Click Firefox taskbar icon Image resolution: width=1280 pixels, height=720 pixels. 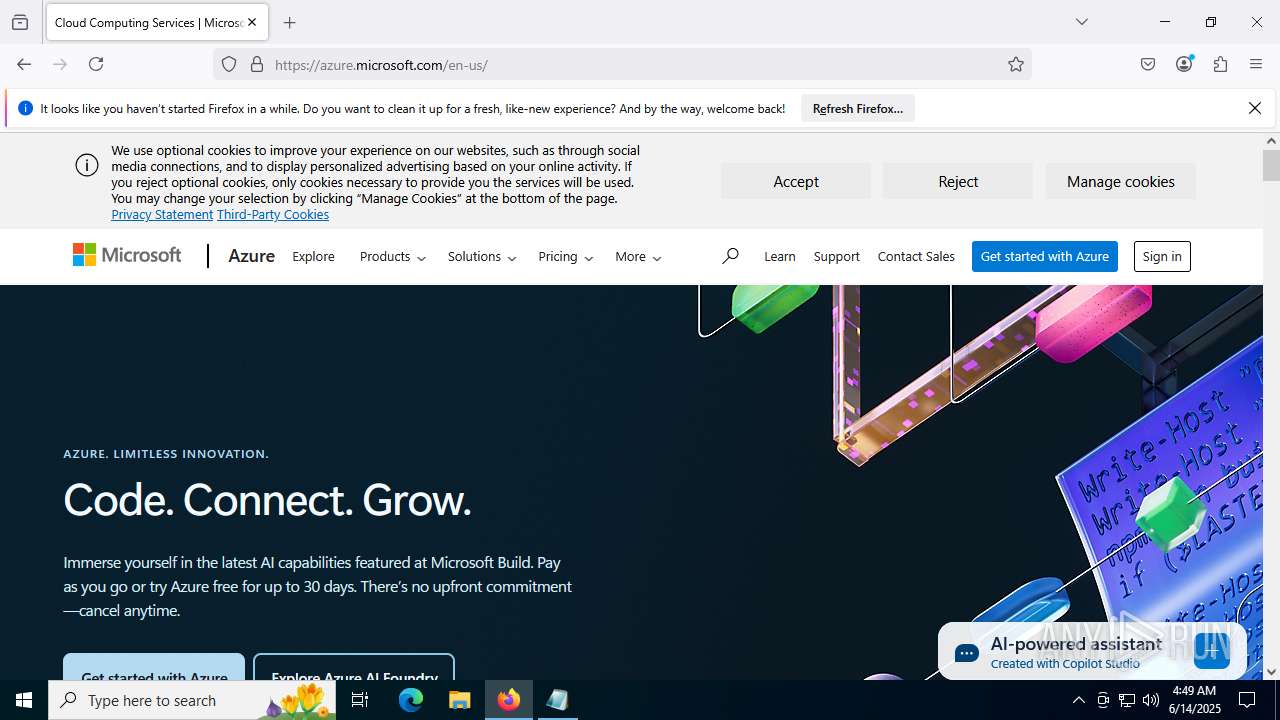click(509, 700)
